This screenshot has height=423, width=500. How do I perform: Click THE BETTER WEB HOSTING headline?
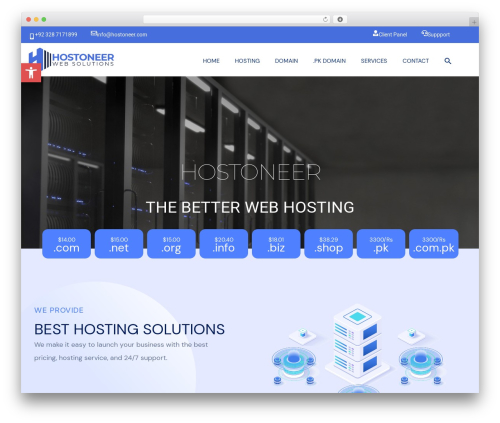[x=250, y=207]
